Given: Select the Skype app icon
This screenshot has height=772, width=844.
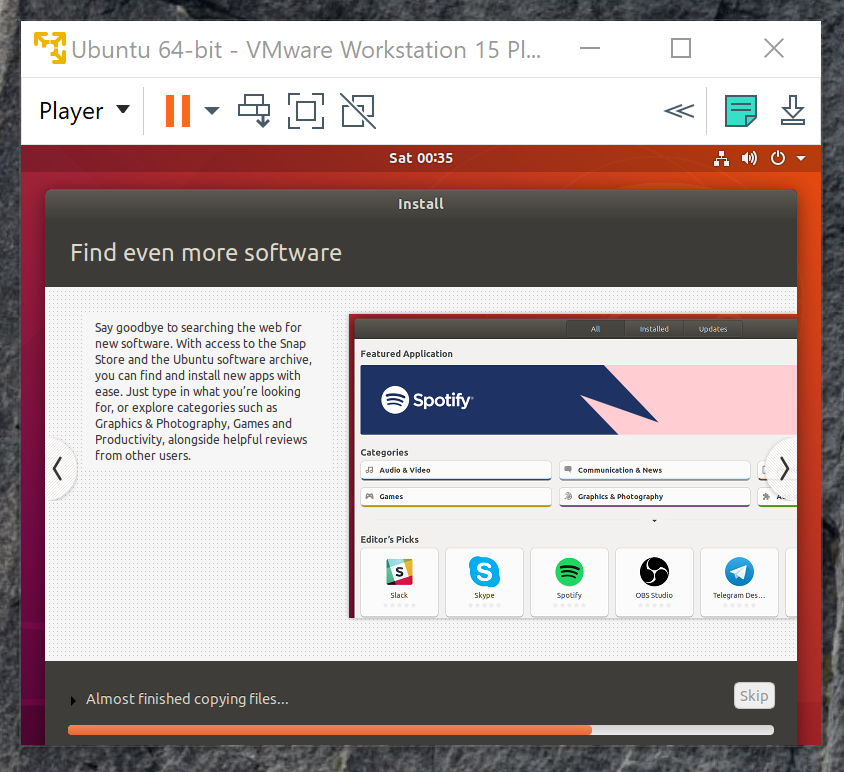Looking at the screenshot, I should tap(484, 581).
